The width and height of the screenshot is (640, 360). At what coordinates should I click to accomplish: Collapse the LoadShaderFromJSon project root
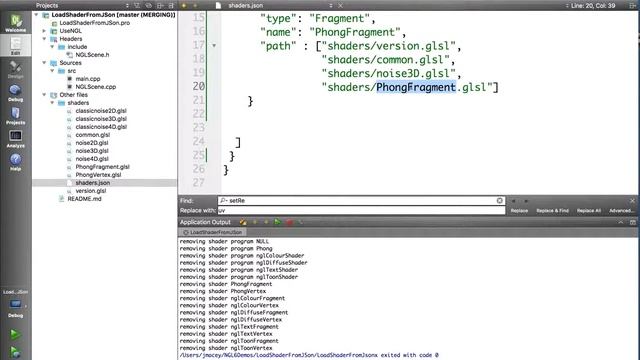point(37,15)
